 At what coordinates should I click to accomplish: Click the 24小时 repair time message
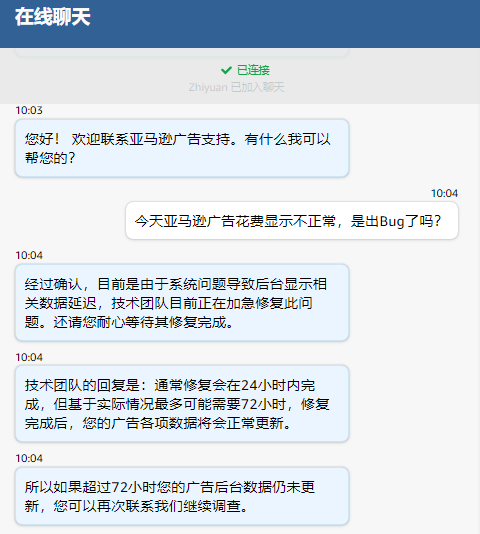coord(182,404)
